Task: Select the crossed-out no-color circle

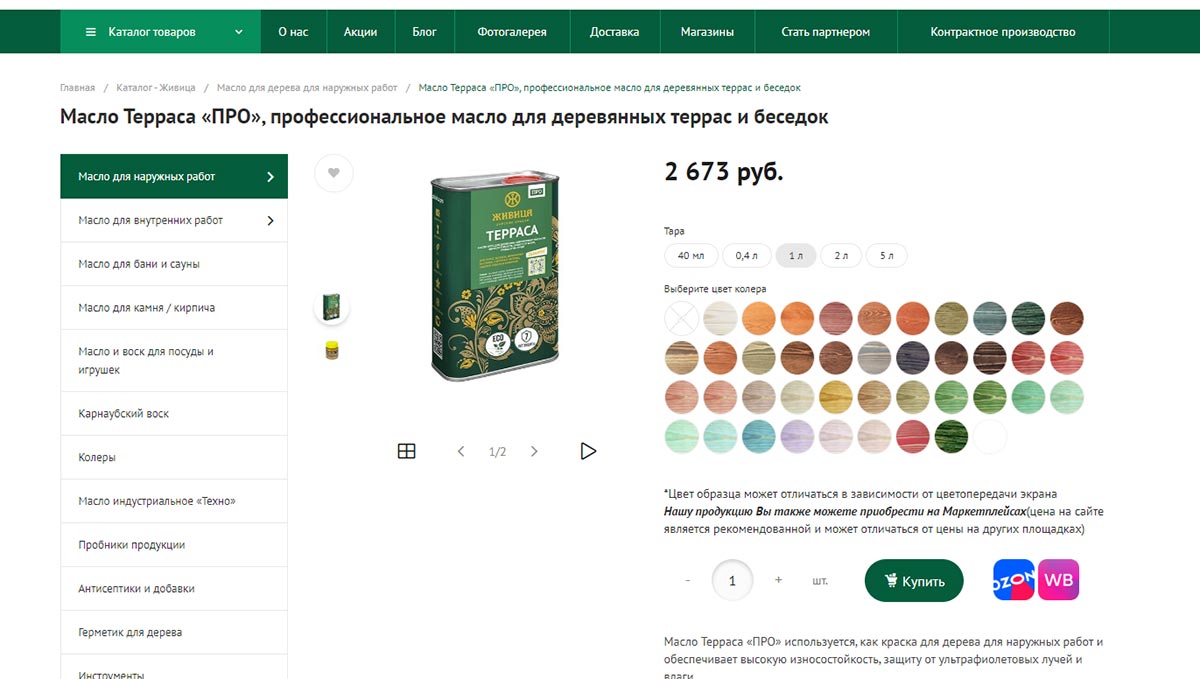Action: pos(682,318)
